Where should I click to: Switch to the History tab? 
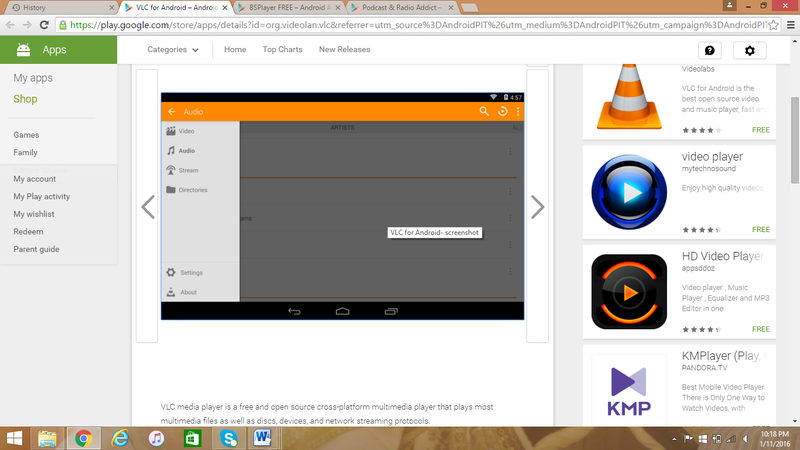pyautogui.click(x=60, y=7)
